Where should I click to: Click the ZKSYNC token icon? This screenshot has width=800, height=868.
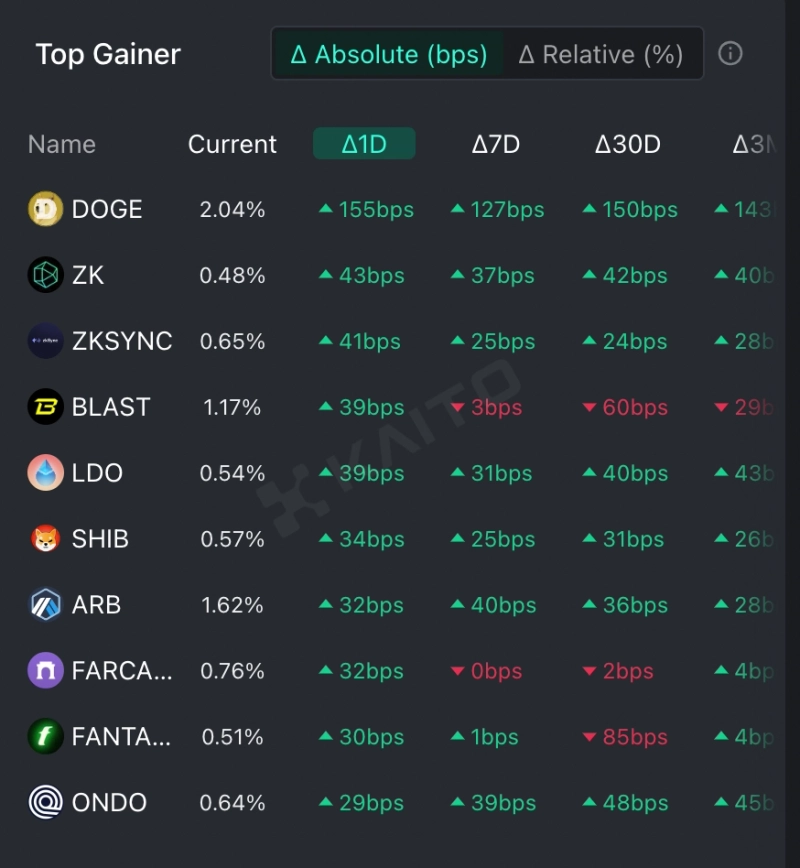pos(45,341)
